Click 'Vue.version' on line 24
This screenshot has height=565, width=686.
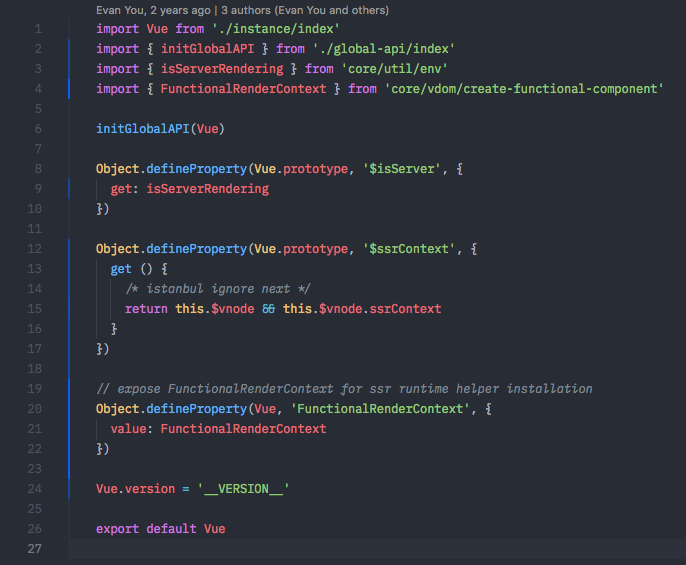click(x=135, y=489)
